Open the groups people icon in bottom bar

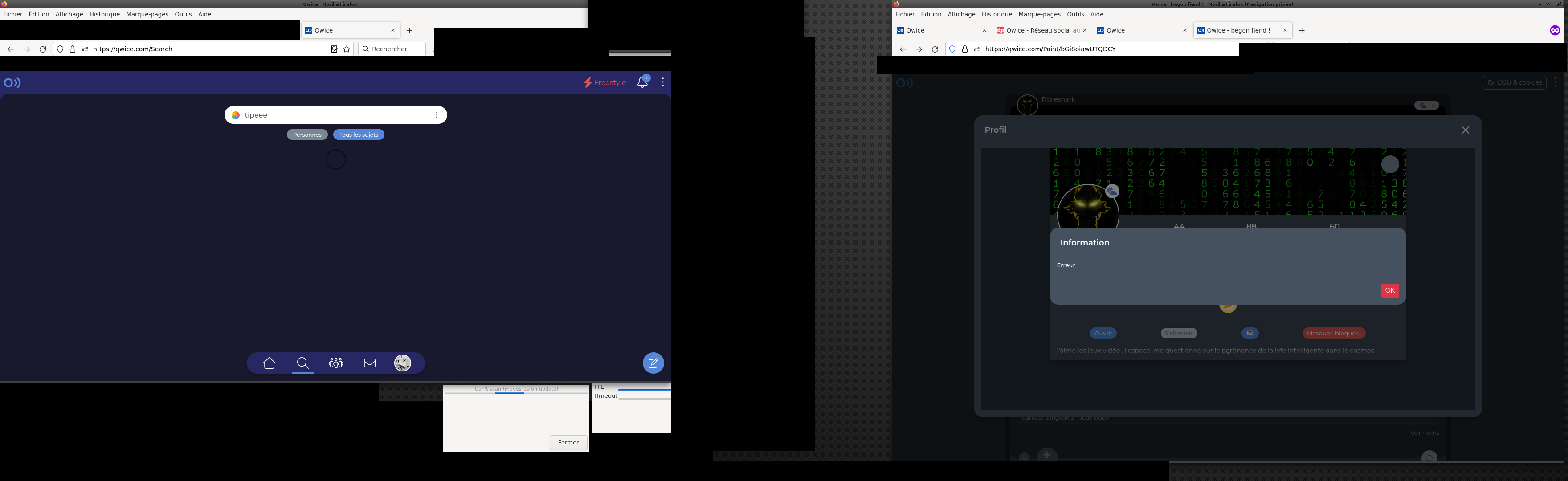[x=336, y=363]
